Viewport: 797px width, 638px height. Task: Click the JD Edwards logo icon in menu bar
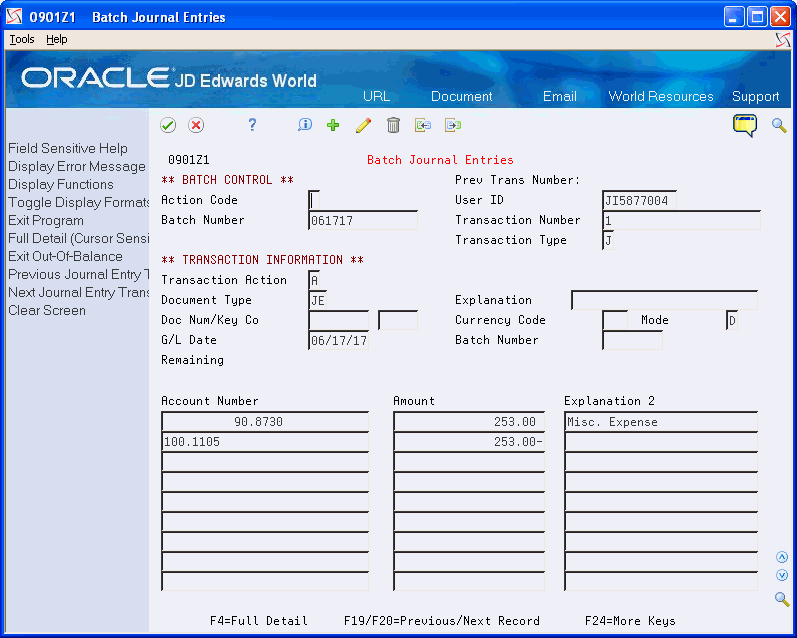click(x=783, y=40)
